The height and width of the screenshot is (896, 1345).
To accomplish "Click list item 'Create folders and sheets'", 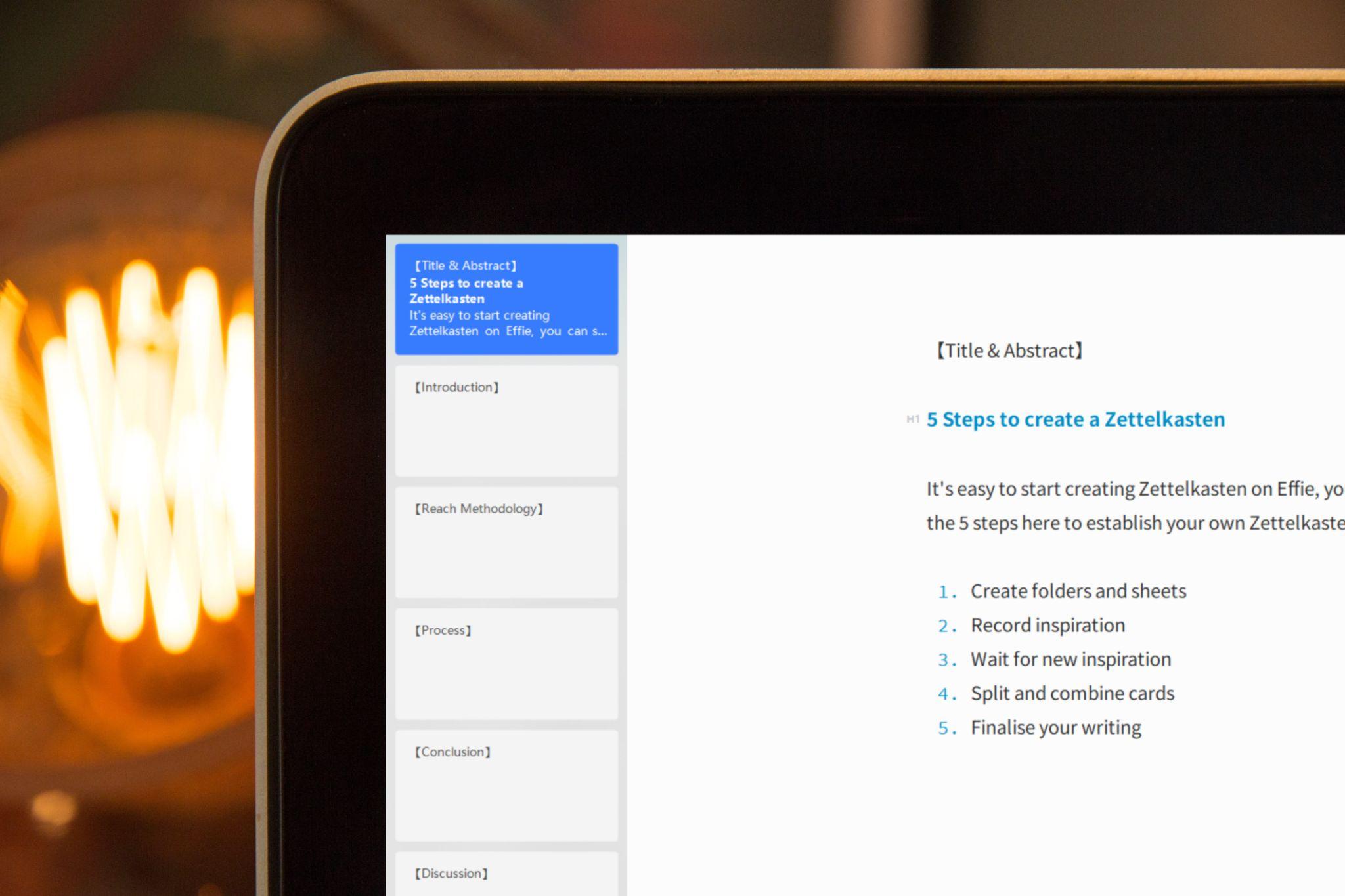I will pos(1078,591).
